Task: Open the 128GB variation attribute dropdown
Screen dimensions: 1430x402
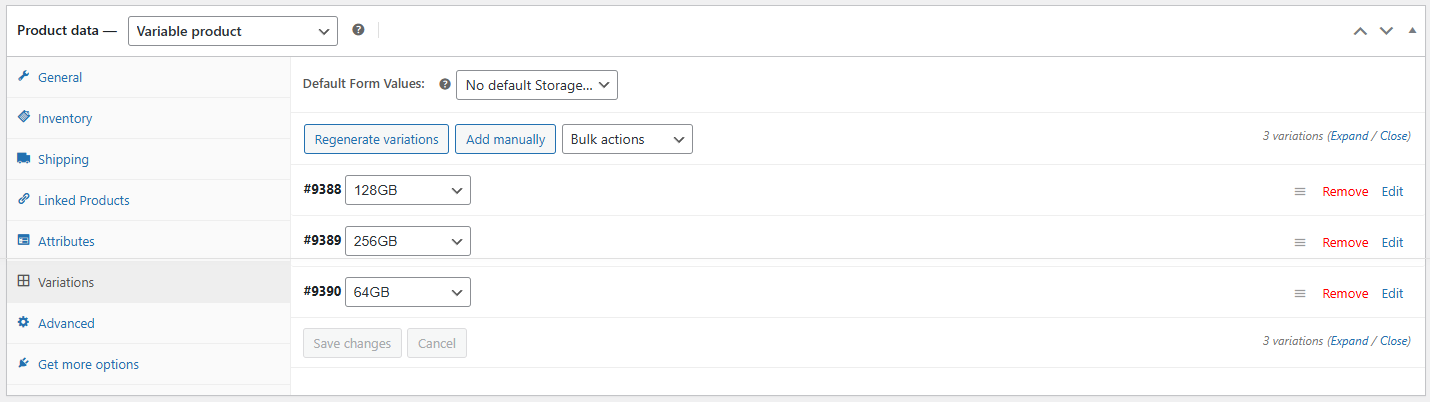Action: click(x=408, y=190)
